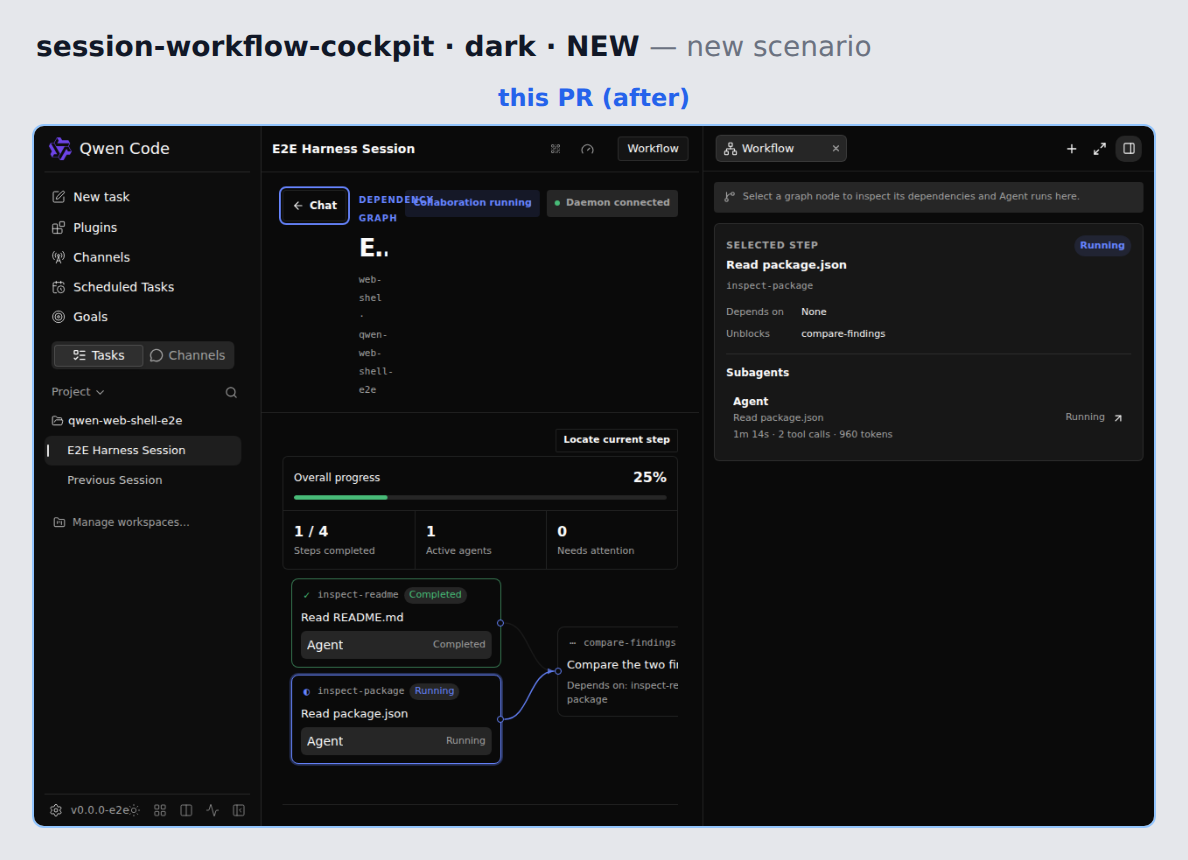Click the inspect-package id in Selected Step
The width and height of the screenshot is (1188, 860).
point(770,286)
